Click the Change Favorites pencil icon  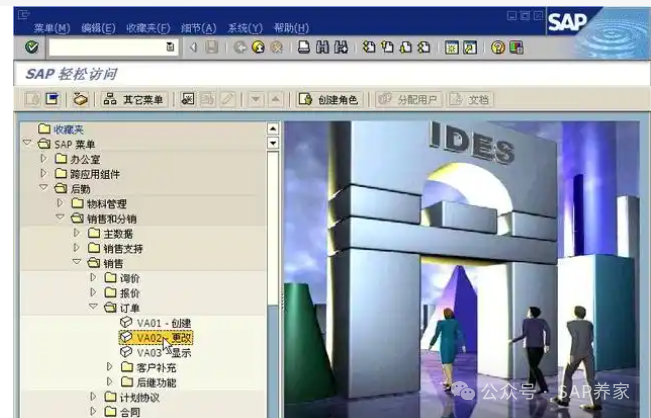[228, 99]
